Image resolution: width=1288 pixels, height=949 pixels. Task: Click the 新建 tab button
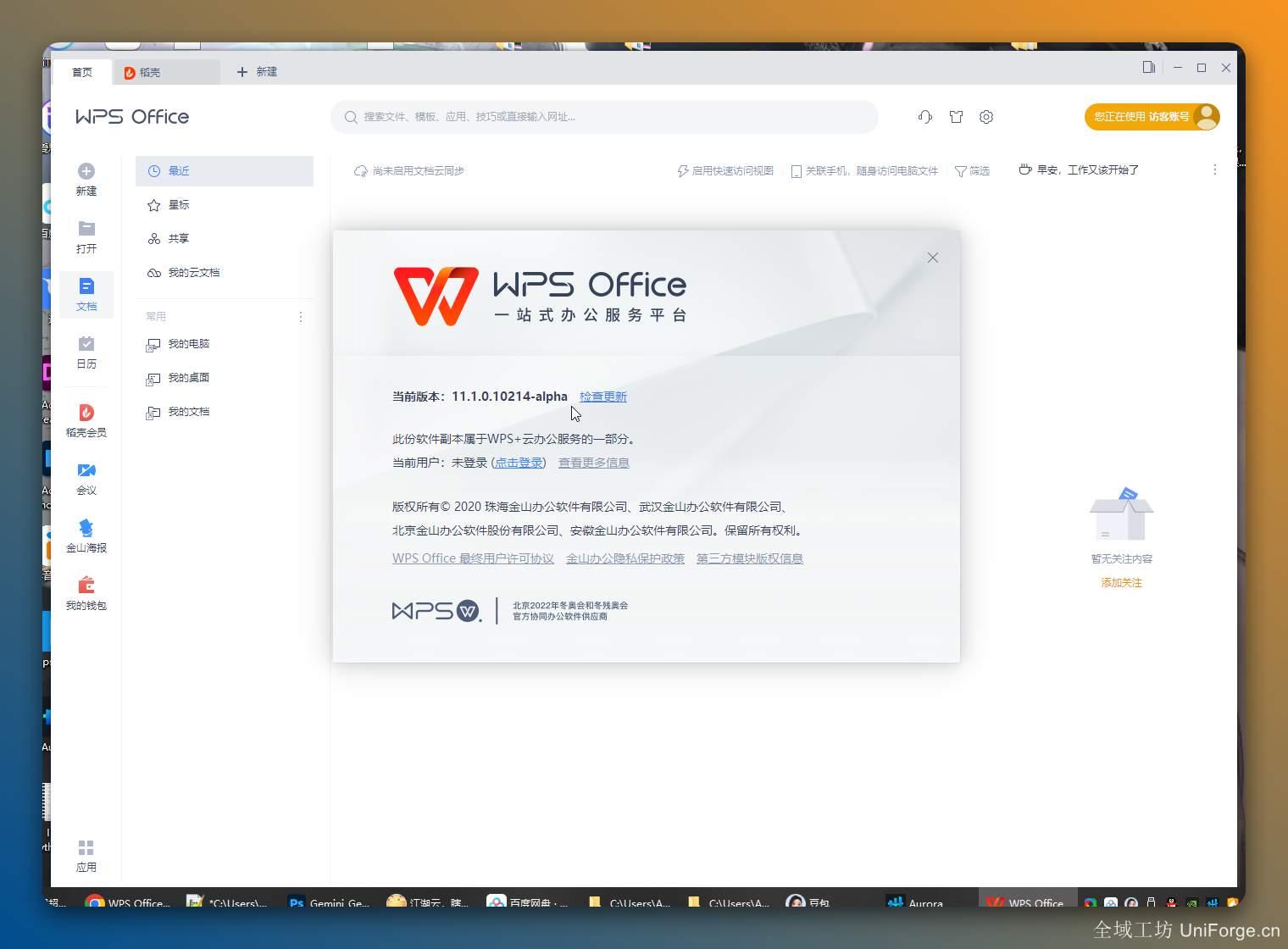coord(258,72)
